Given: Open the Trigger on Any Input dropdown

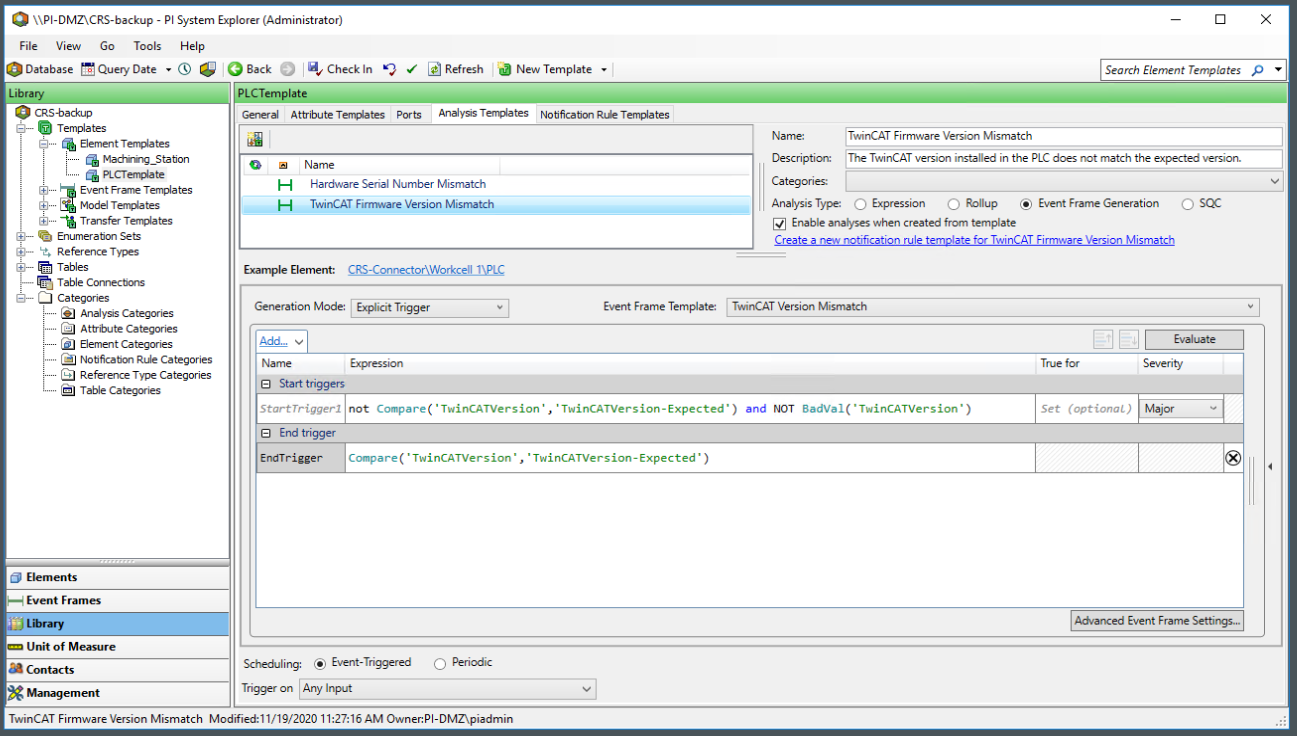Looking at the screenshot, I should [447, 689].
